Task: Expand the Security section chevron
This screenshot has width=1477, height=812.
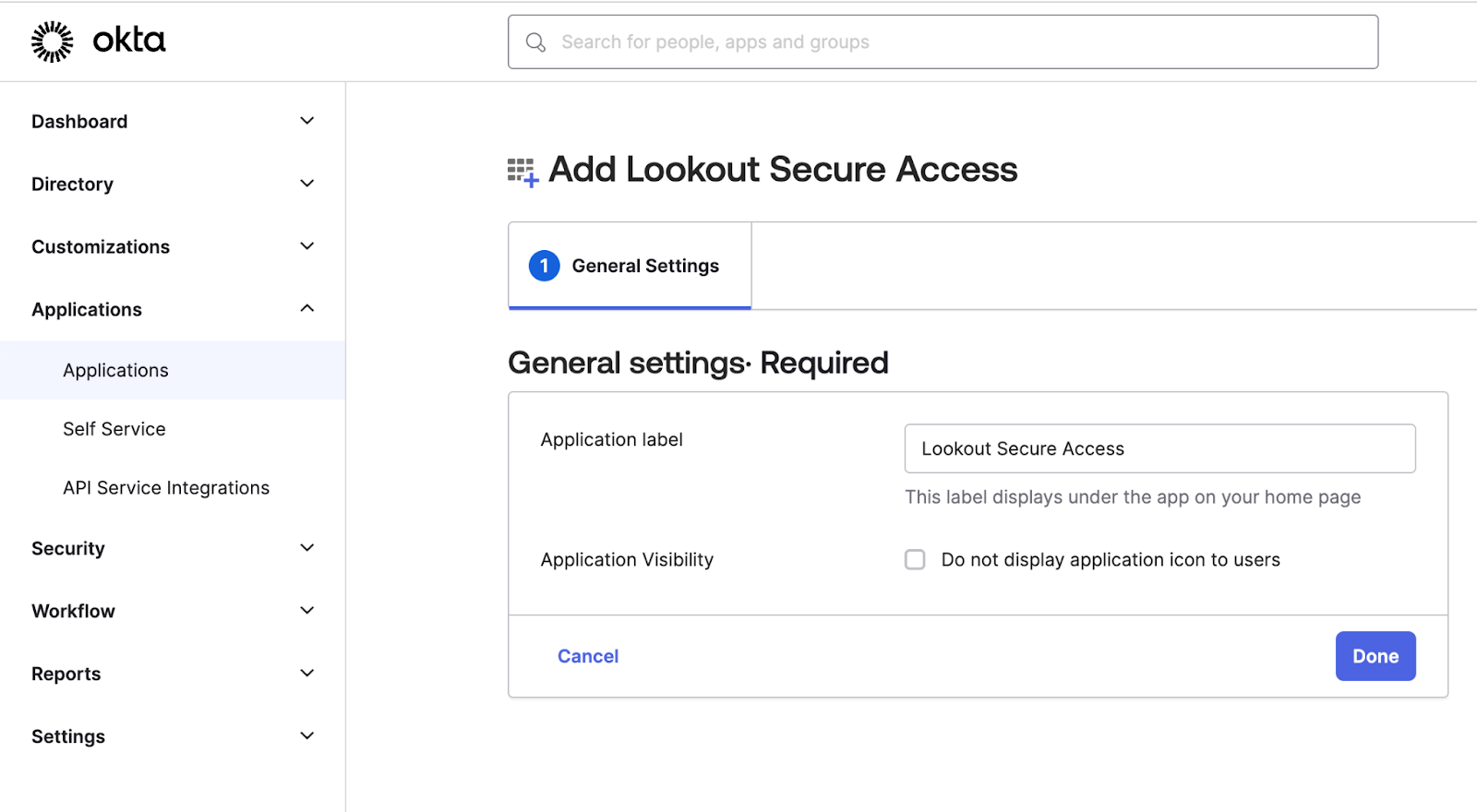Action: pyautogui.click(x=307, y=548)
